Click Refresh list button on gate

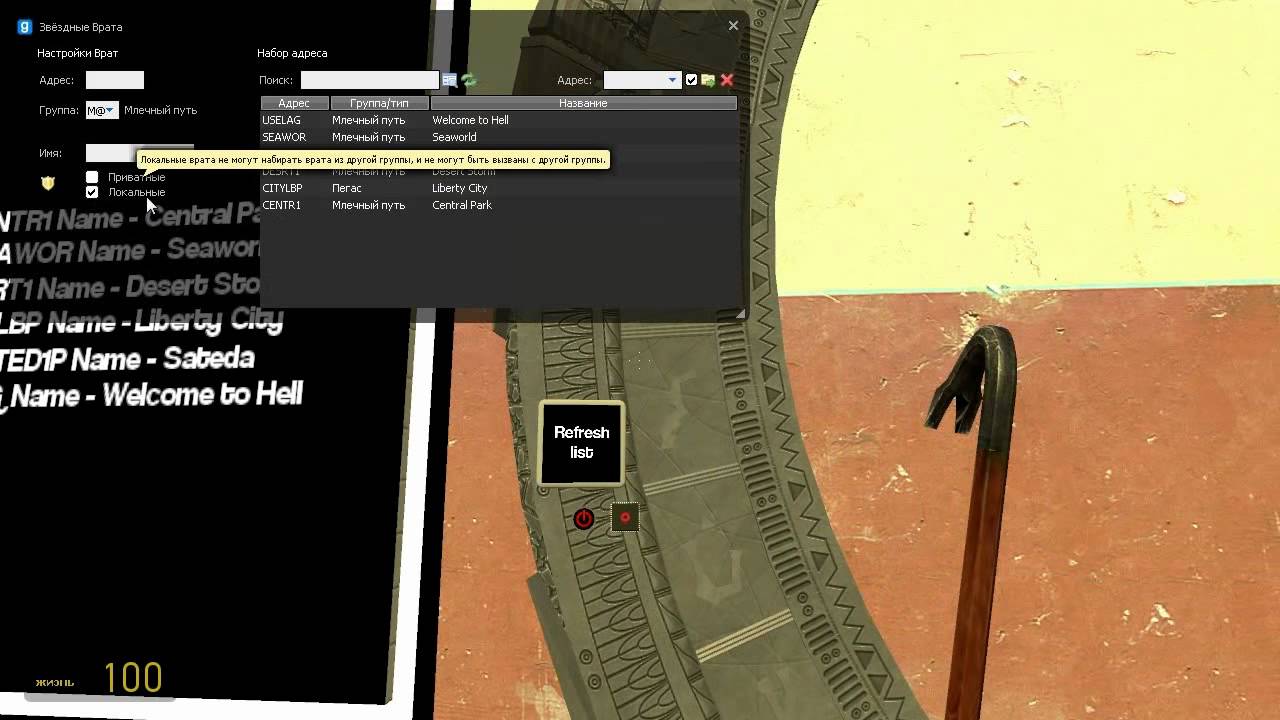[581, 443]
